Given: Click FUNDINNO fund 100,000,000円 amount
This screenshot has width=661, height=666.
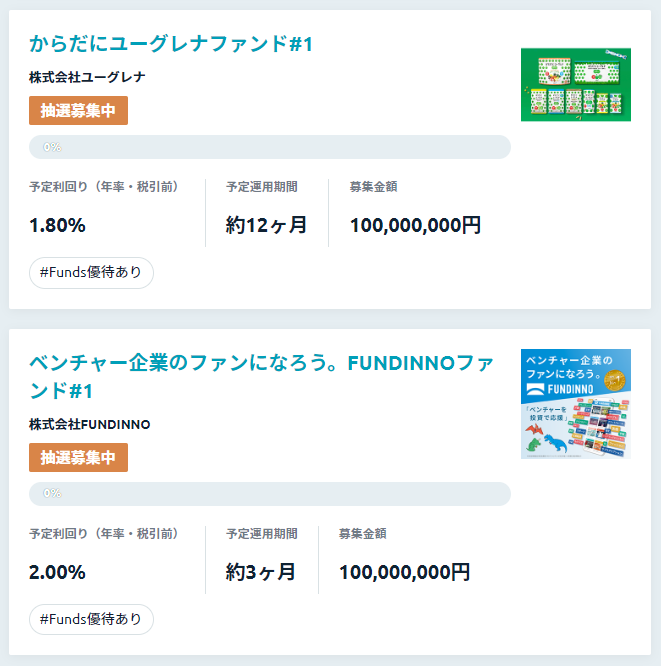Looking at the screenshot, I should click(x=404, y=572).
